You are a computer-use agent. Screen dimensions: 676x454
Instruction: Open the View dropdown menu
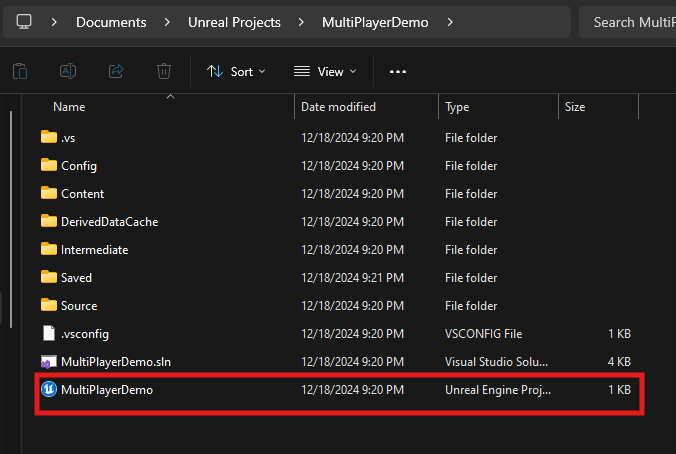click(325, 72)
